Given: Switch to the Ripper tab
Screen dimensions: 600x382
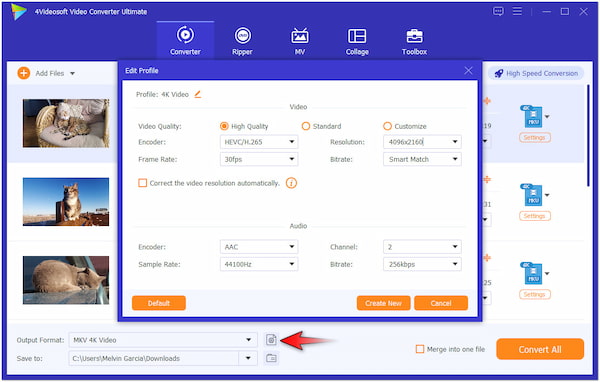Looking at the screenshot, I should (x=242, y=41).
